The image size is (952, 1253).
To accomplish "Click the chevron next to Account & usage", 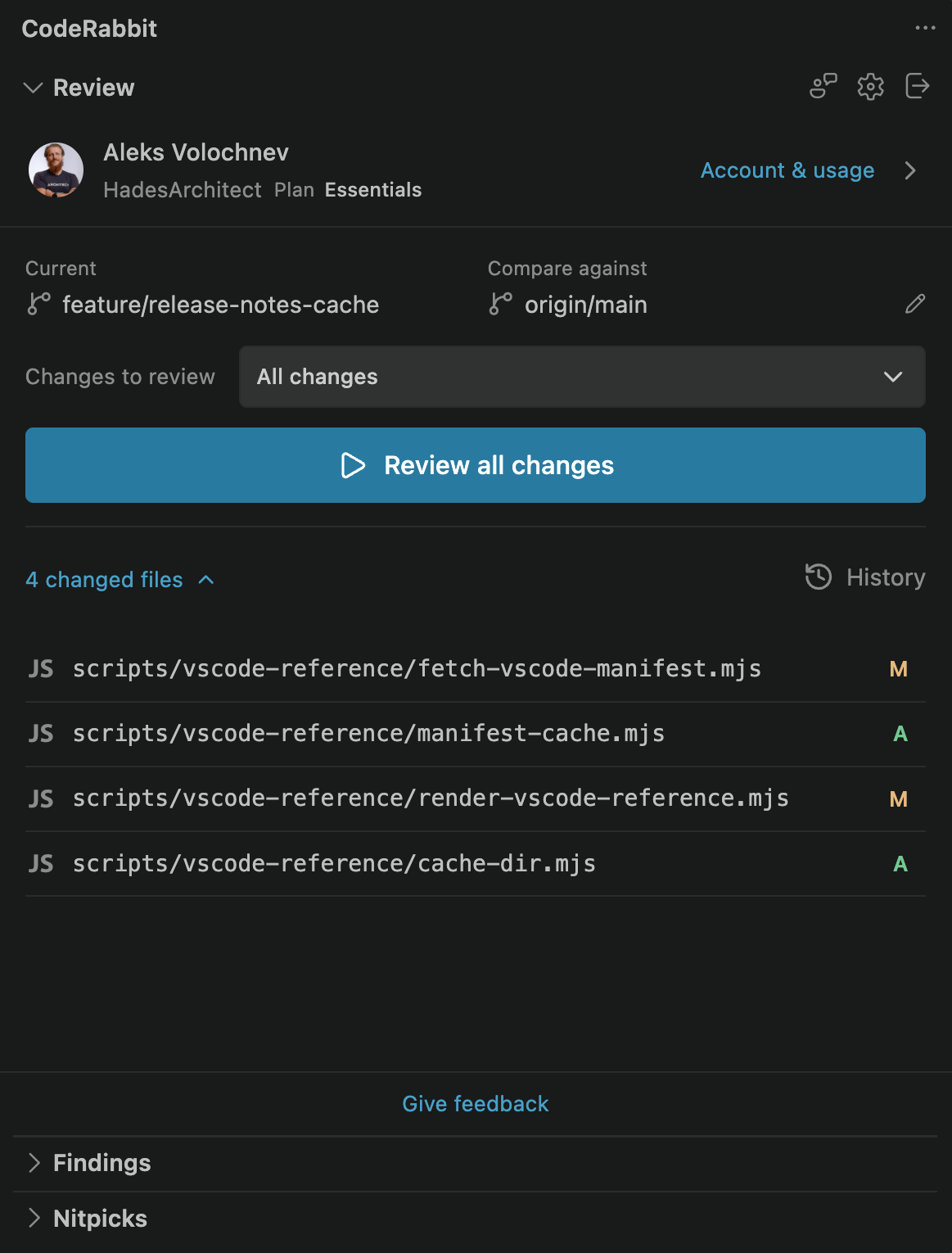I will click(x=909, y=170).
